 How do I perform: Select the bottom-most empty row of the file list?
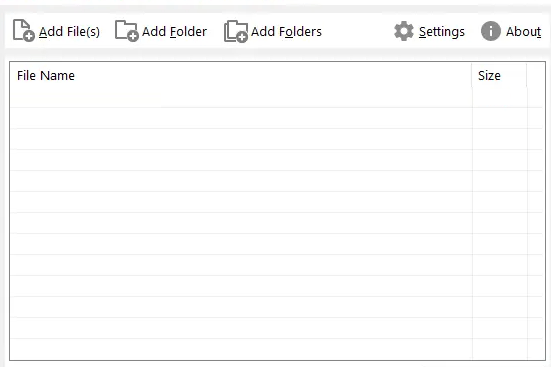[278, 349]
